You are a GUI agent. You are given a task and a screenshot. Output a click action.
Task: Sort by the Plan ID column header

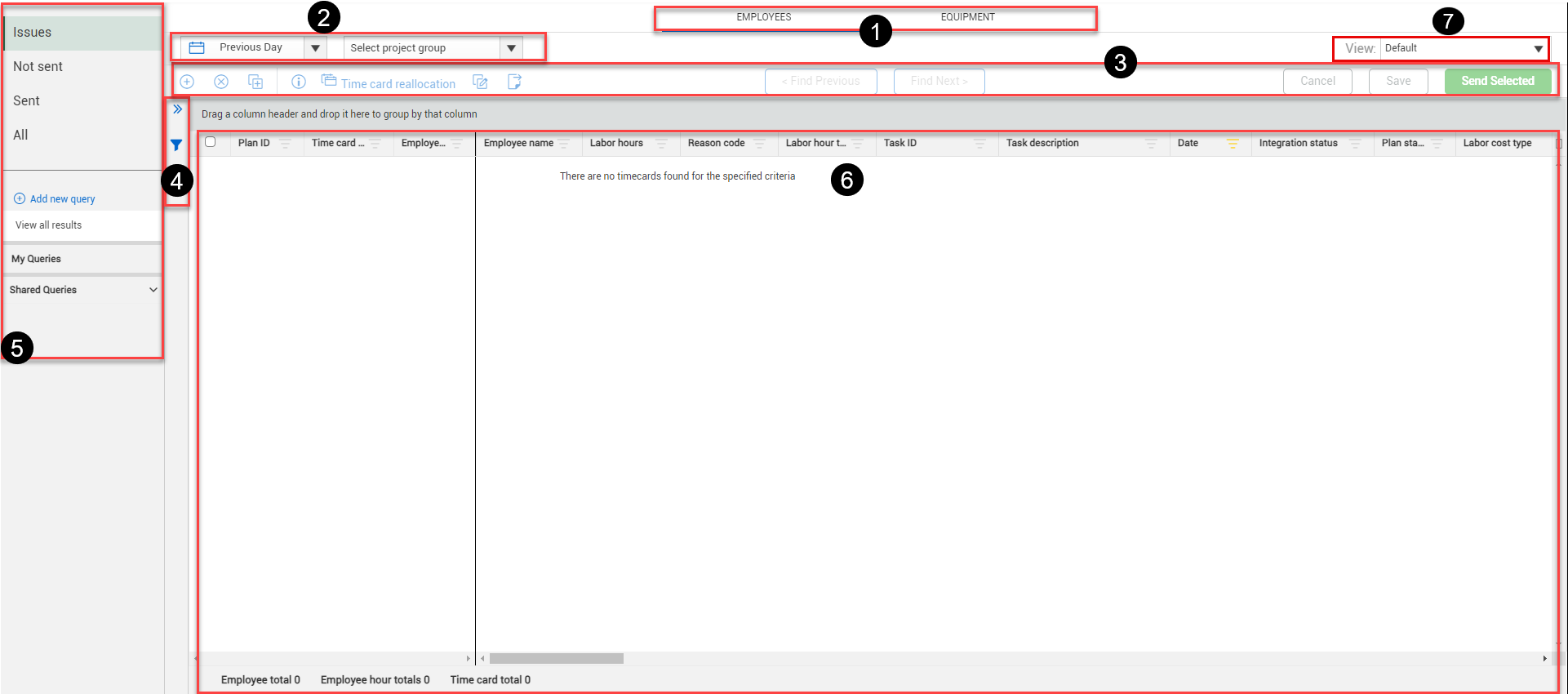(254, 143)
